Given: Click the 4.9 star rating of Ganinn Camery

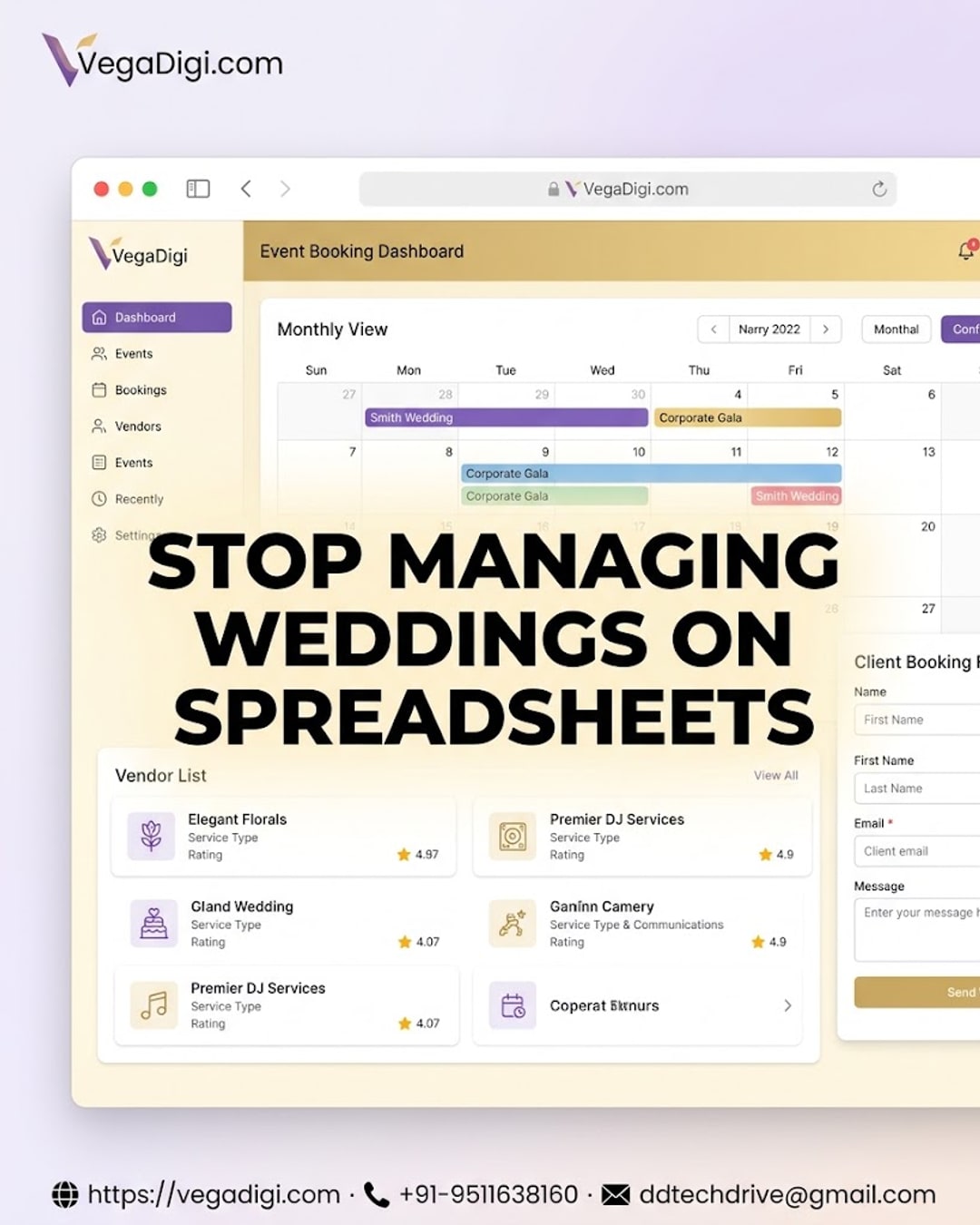Looking at the screenshot, I should click(x=769, y=942).
